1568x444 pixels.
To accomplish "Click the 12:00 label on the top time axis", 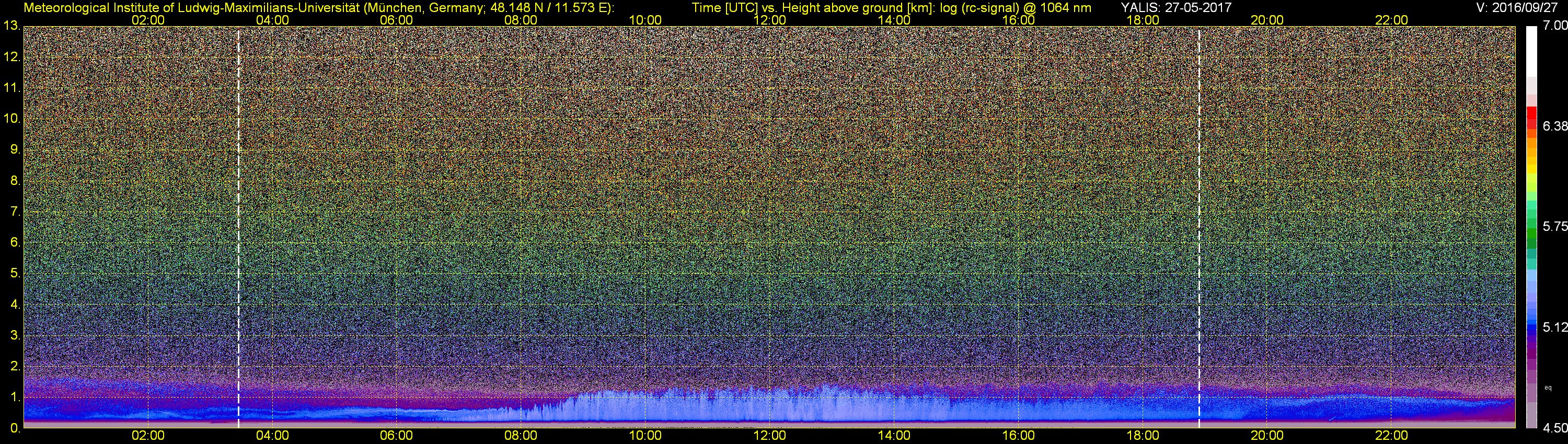I will pos(769,19).
